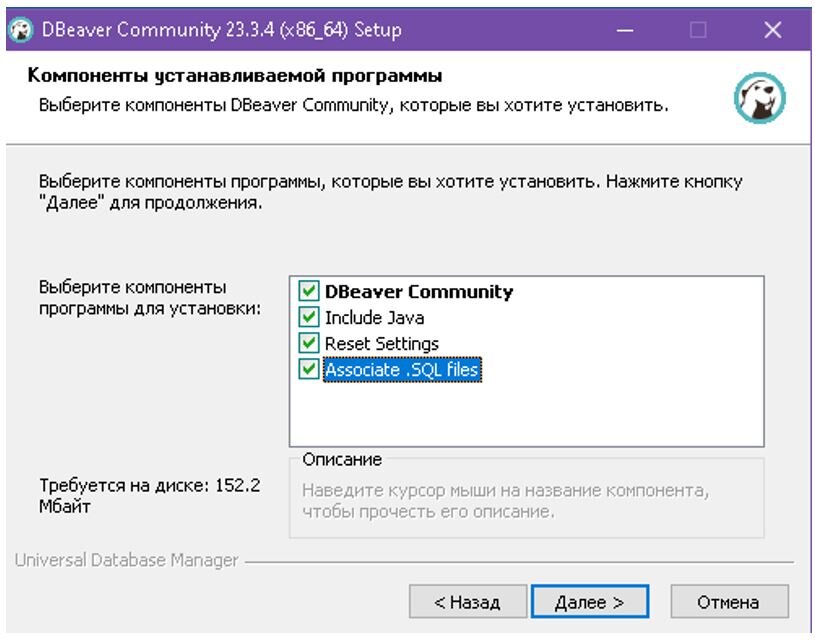The image size is (815, 640).
Task: Select the DBeaver Community component label
Action: (418, 292)
